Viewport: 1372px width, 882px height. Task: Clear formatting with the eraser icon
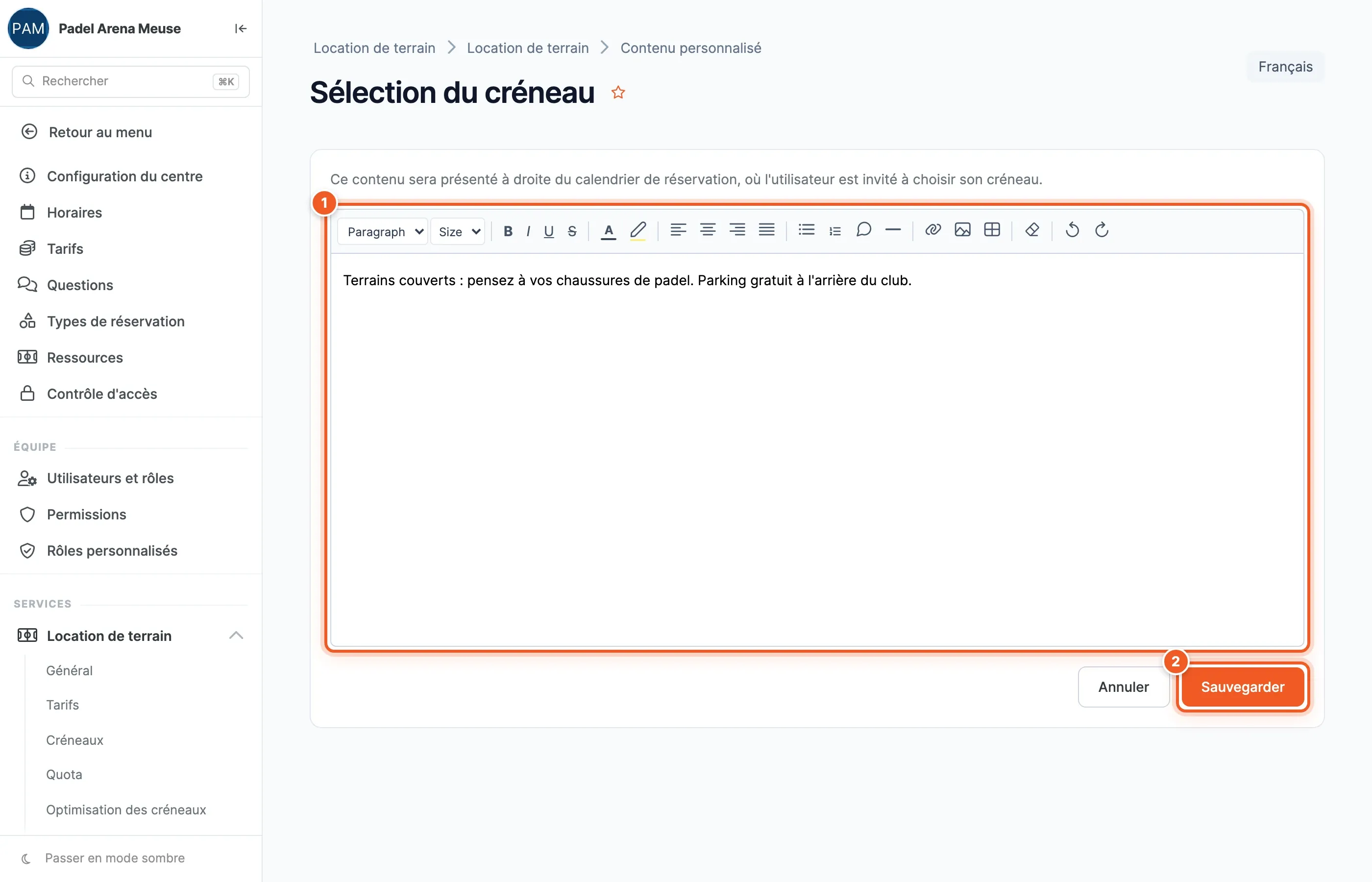(x=1032, y=230)
